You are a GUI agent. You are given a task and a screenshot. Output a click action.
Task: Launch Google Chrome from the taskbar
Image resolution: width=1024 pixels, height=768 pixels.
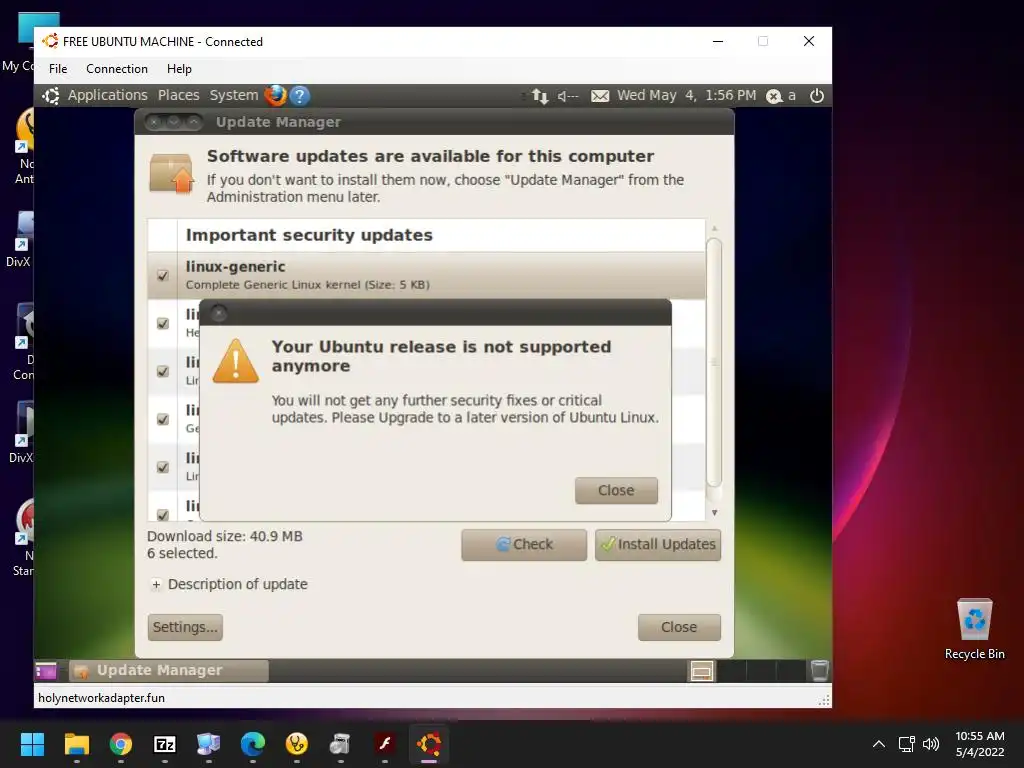coord(121,744)
